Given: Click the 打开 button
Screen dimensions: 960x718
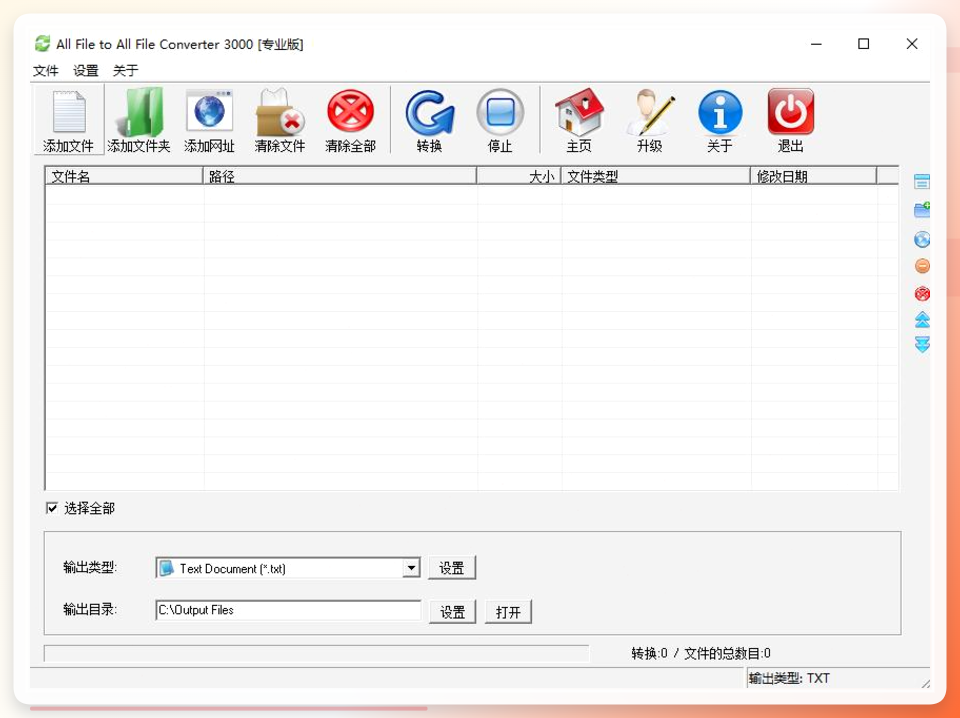Looking at the screenshot, I should tap(508, 612).
